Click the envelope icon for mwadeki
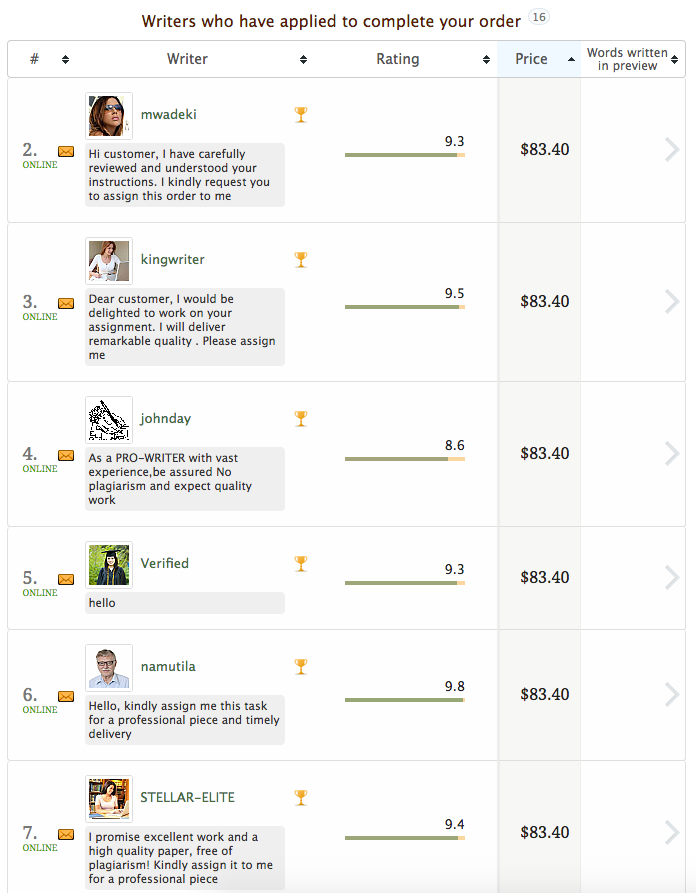 (x=66, y=151)
